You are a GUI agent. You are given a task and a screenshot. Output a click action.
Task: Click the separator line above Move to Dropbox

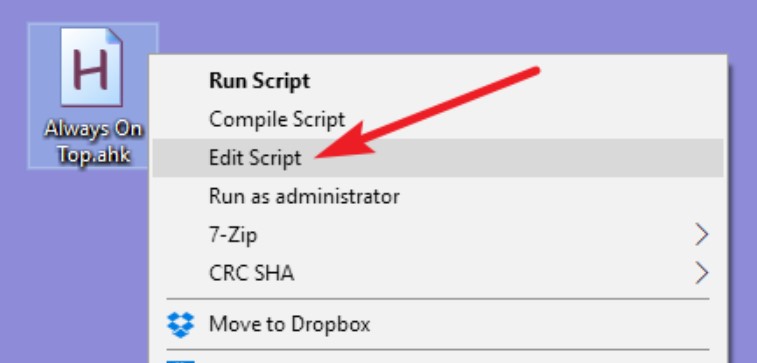(x=438, y=299)
